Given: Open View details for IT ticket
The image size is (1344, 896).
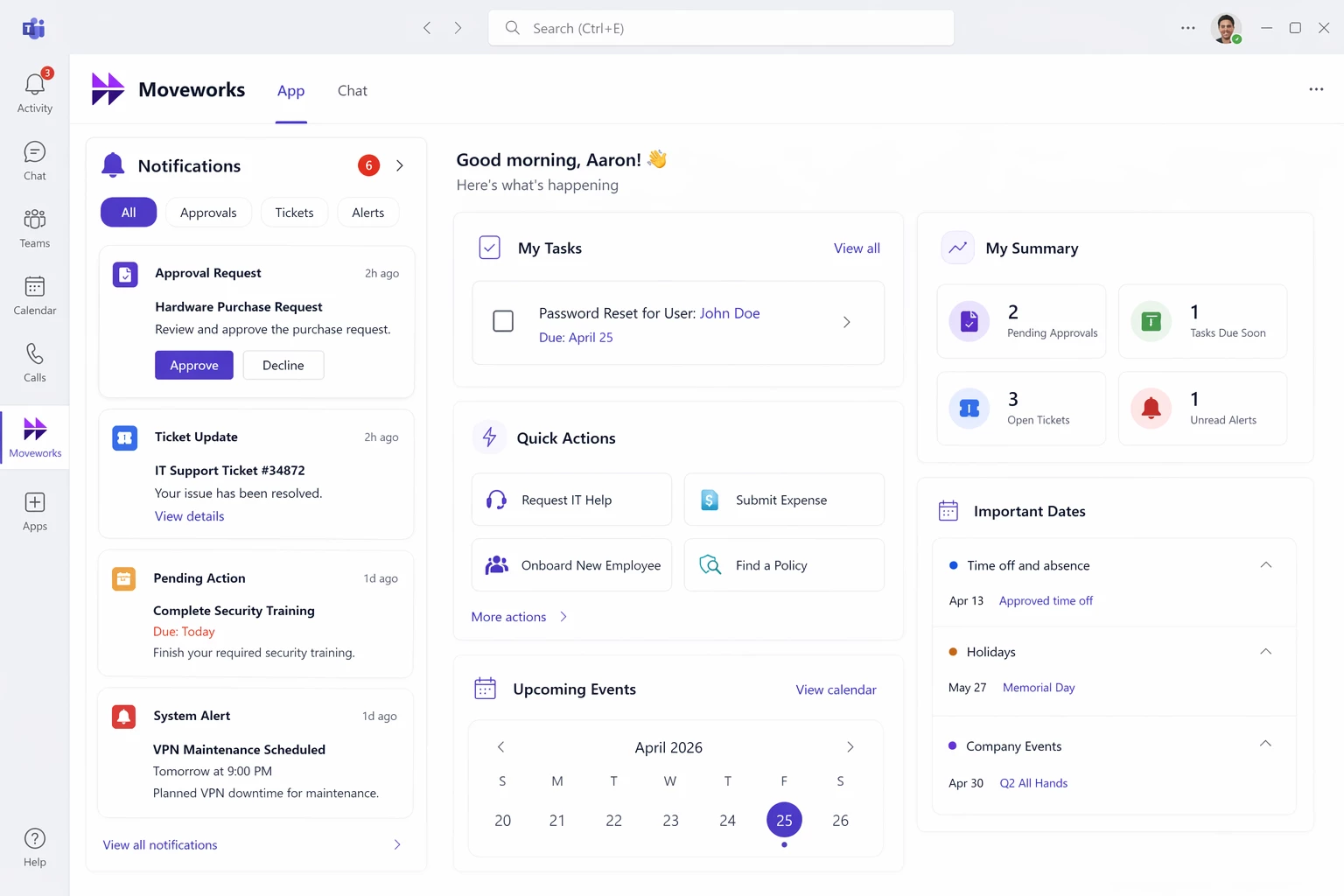Looking at the screenshot, I should 190,516.
